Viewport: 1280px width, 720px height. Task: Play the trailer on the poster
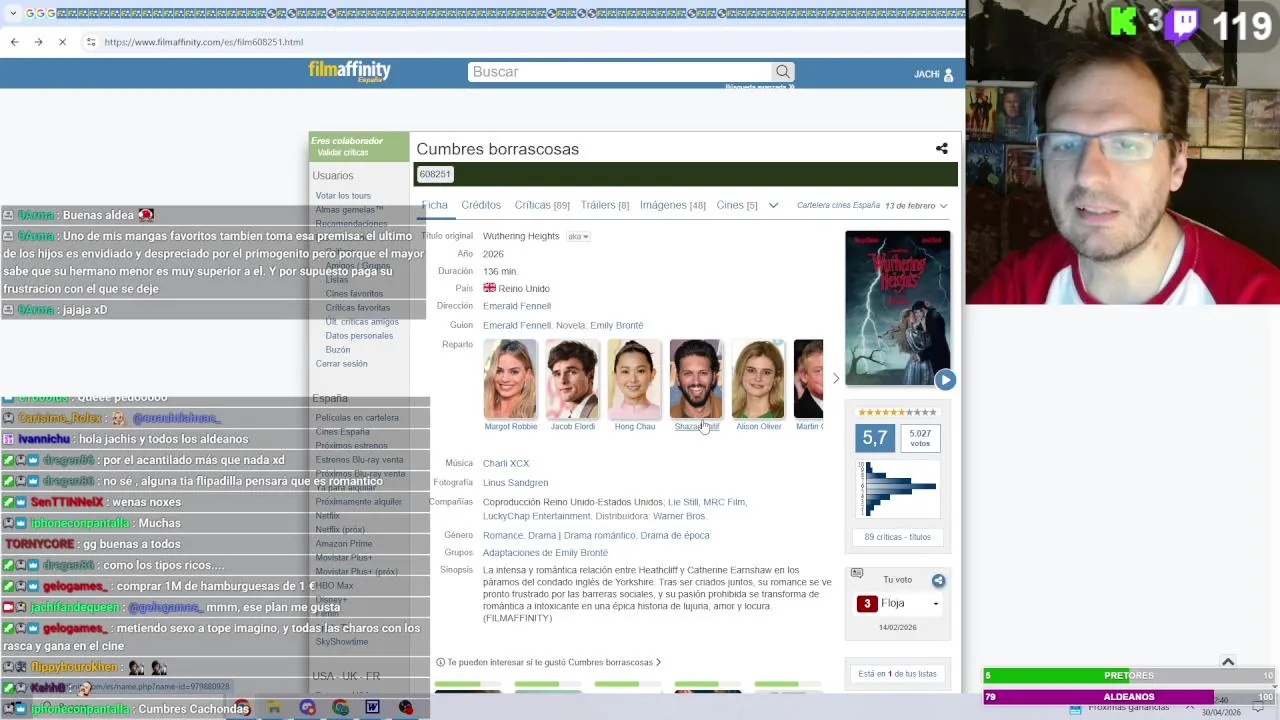point(945,380)
